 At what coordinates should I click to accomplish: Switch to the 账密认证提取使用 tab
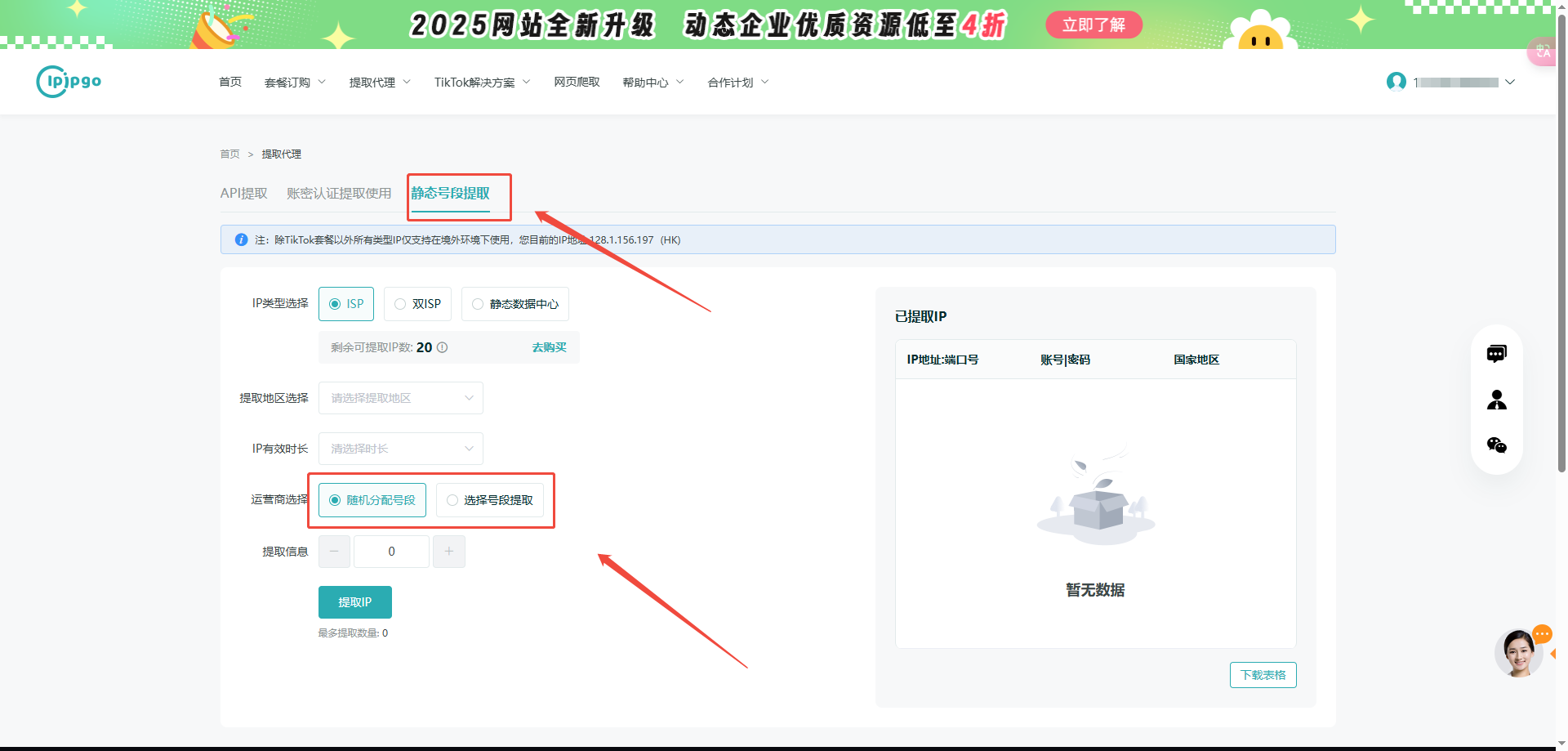[339, 194]
